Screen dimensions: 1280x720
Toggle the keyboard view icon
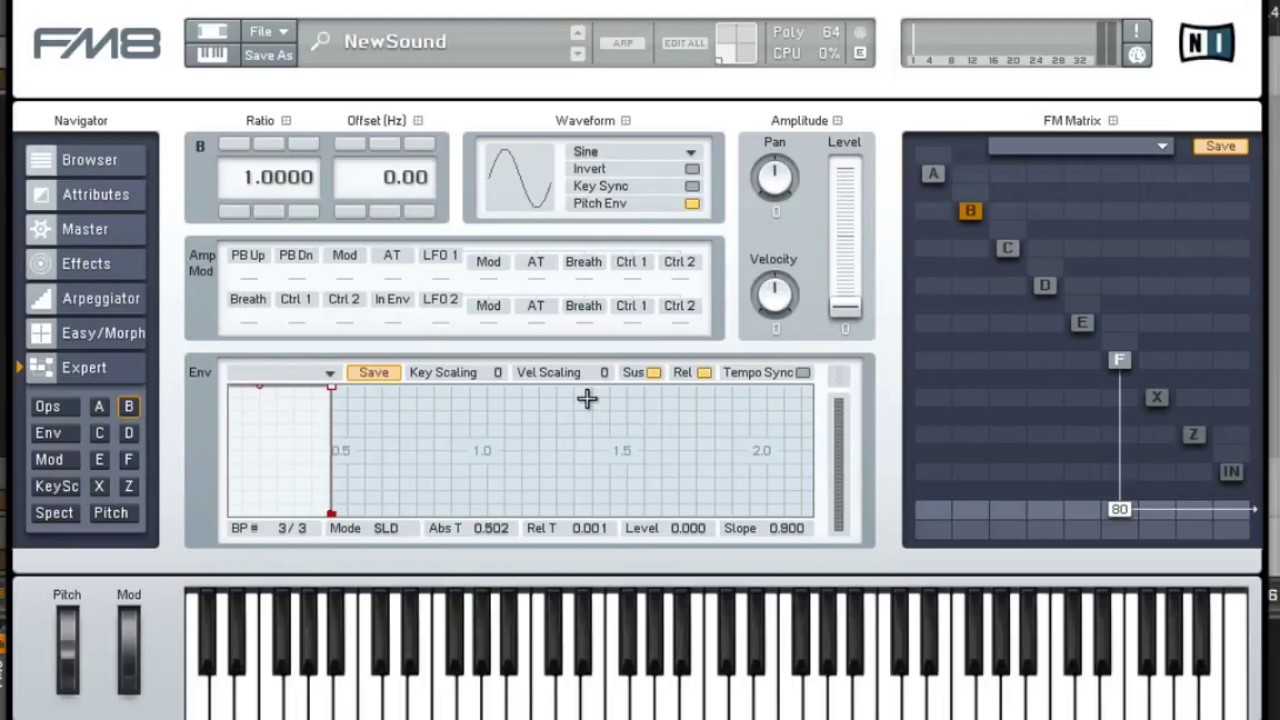(212, 55)
